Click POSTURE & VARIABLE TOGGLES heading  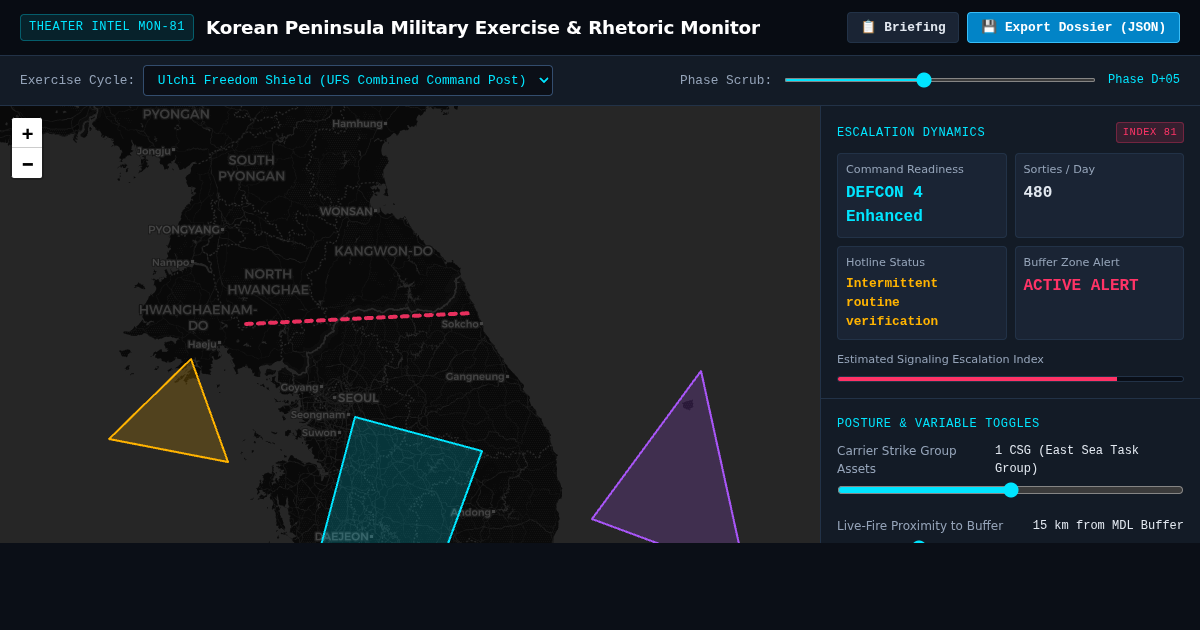pyautogui.click(x=938, y=424)
